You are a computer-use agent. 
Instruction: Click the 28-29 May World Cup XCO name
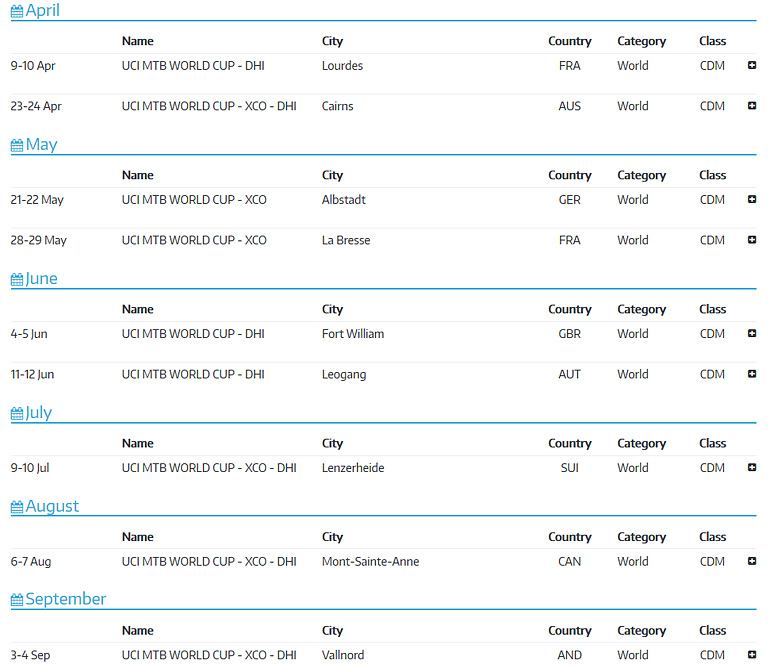[194, 240]
